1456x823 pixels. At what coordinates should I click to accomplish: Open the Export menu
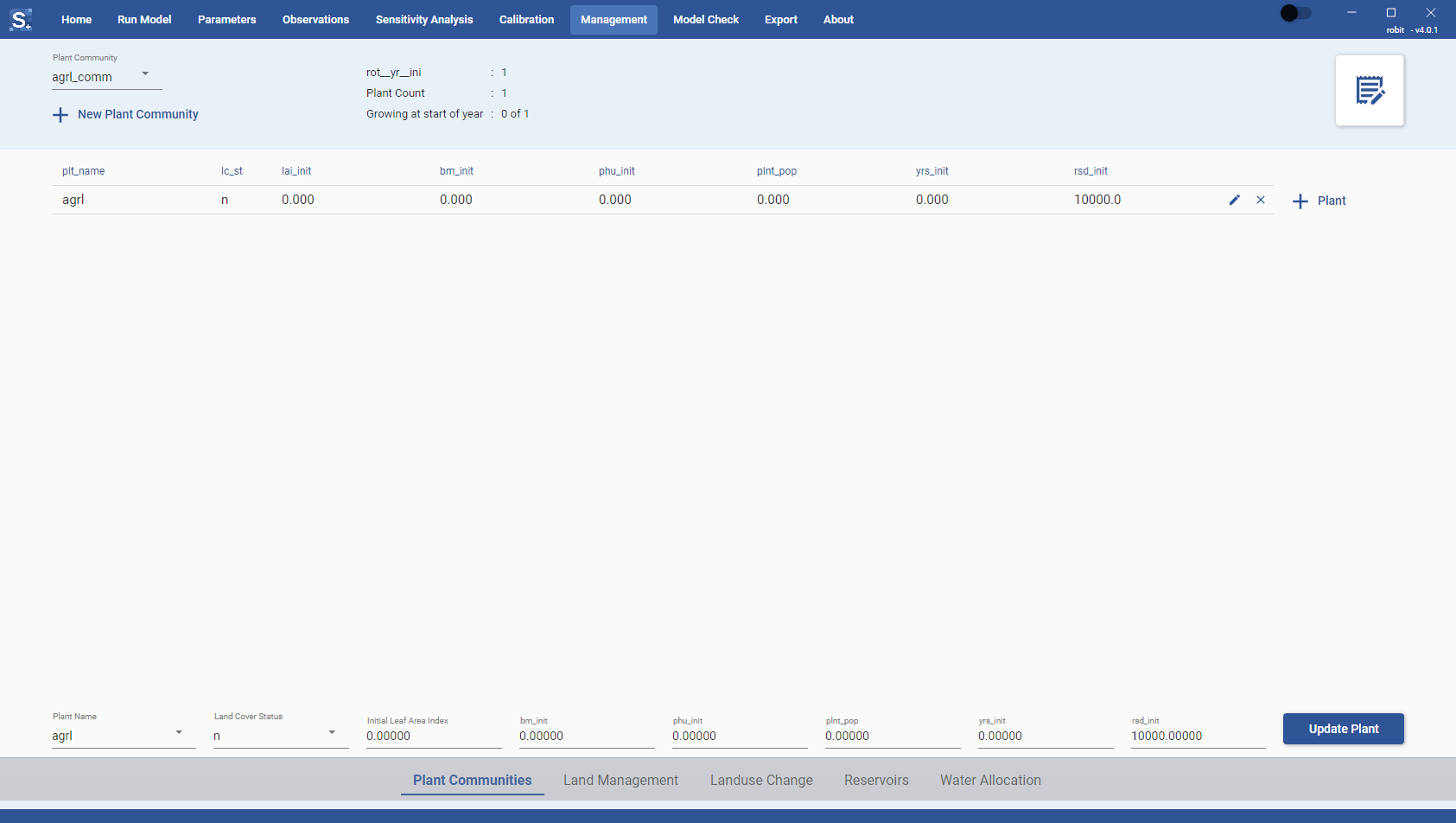point(781,19)
